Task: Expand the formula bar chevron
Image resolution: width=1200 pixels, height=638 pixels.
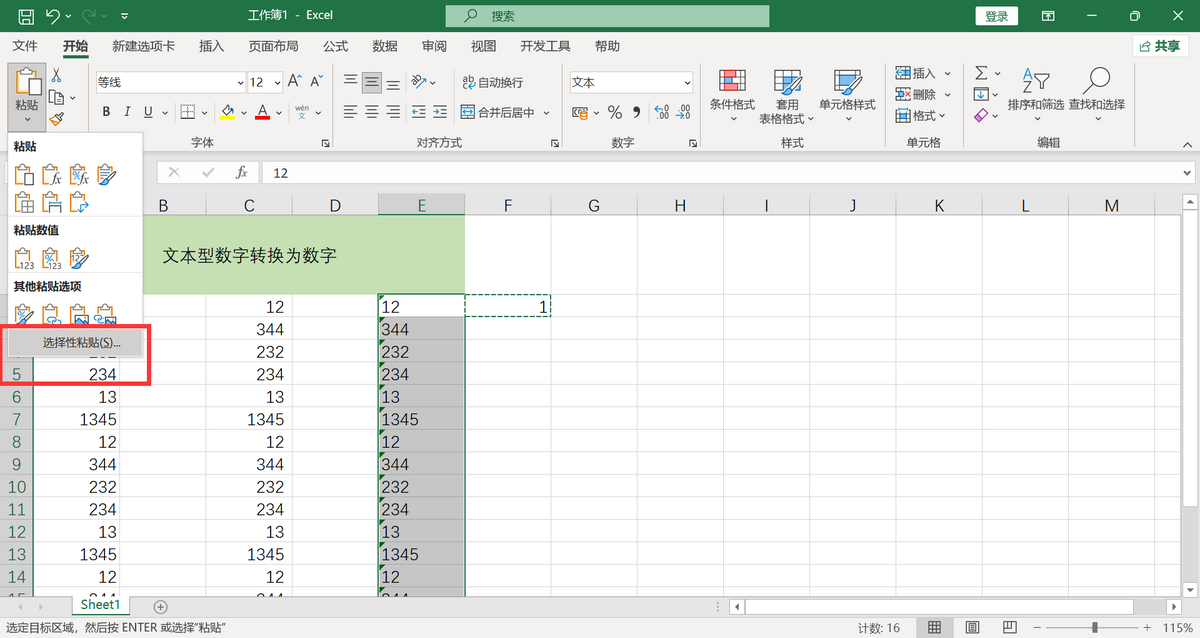Action: coord(1187,172)
